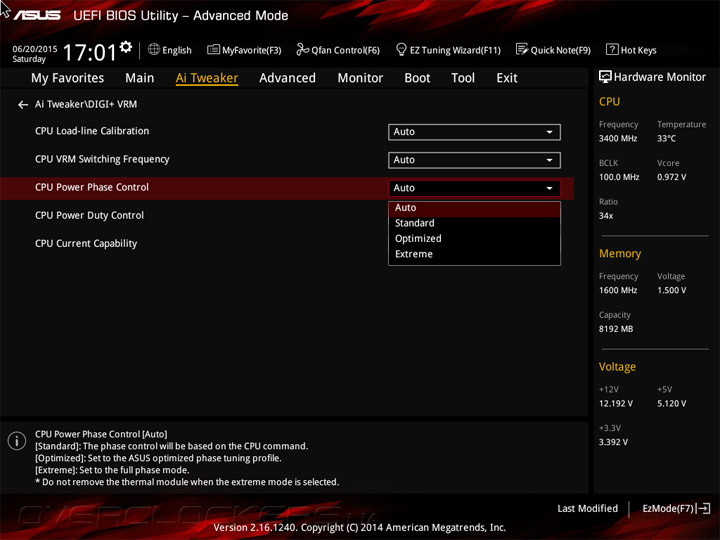Click the globe language icon
Image resolution: width=720 pixels, height=540 pixels.
click(x=154, y=49)
